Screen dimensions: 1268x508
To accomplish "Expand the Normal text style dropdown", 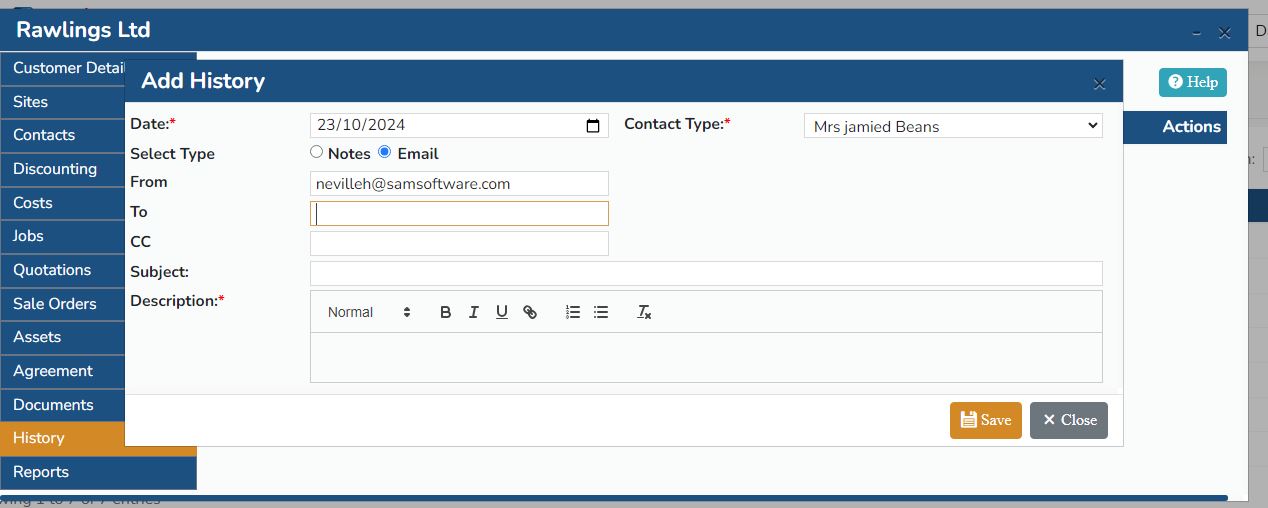I will click(x=369, y=312).
